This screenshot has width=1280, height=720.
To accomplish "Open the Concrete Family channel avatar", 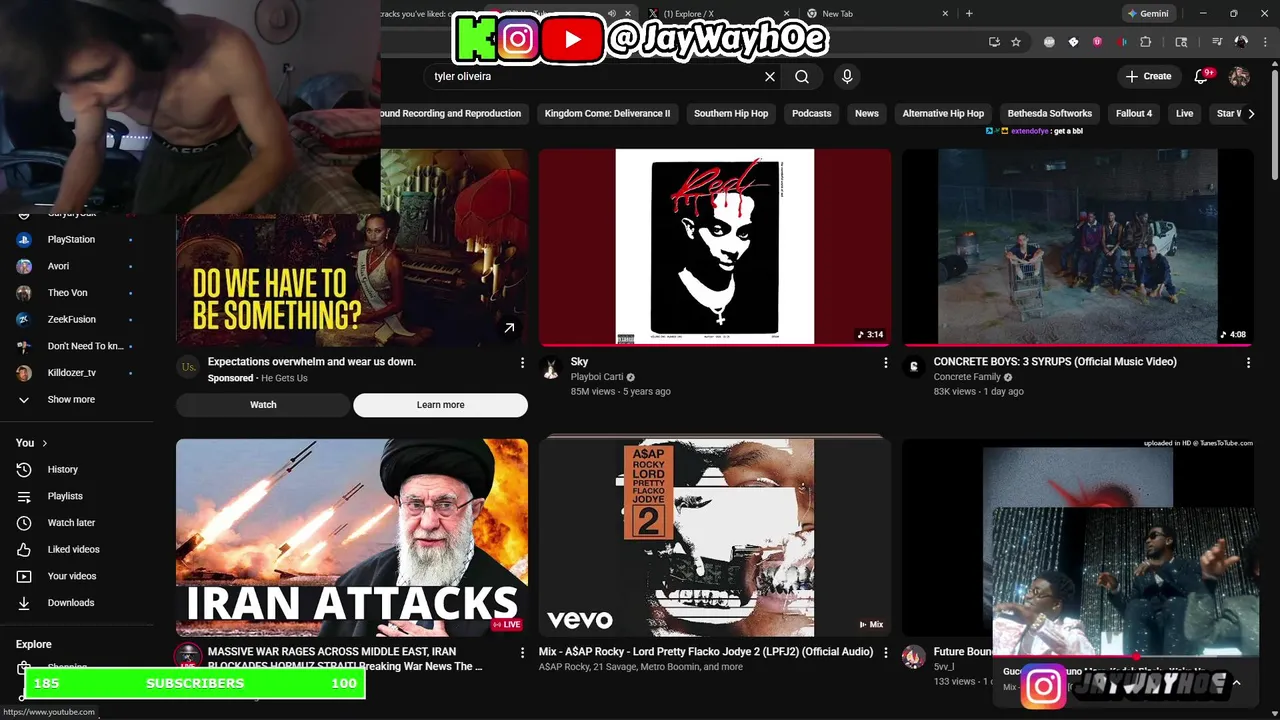I will coord(913,368).
